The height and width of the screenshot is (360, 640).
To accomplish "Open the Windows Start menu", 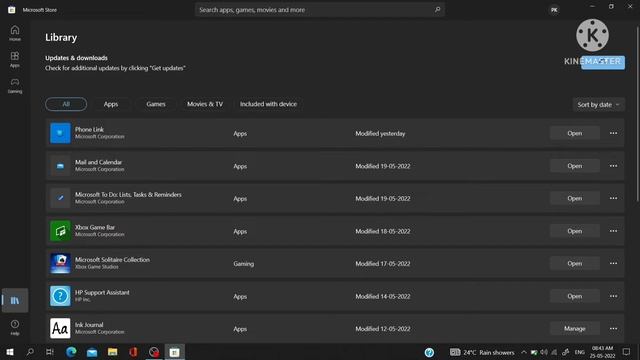I will tap(10, 352).
